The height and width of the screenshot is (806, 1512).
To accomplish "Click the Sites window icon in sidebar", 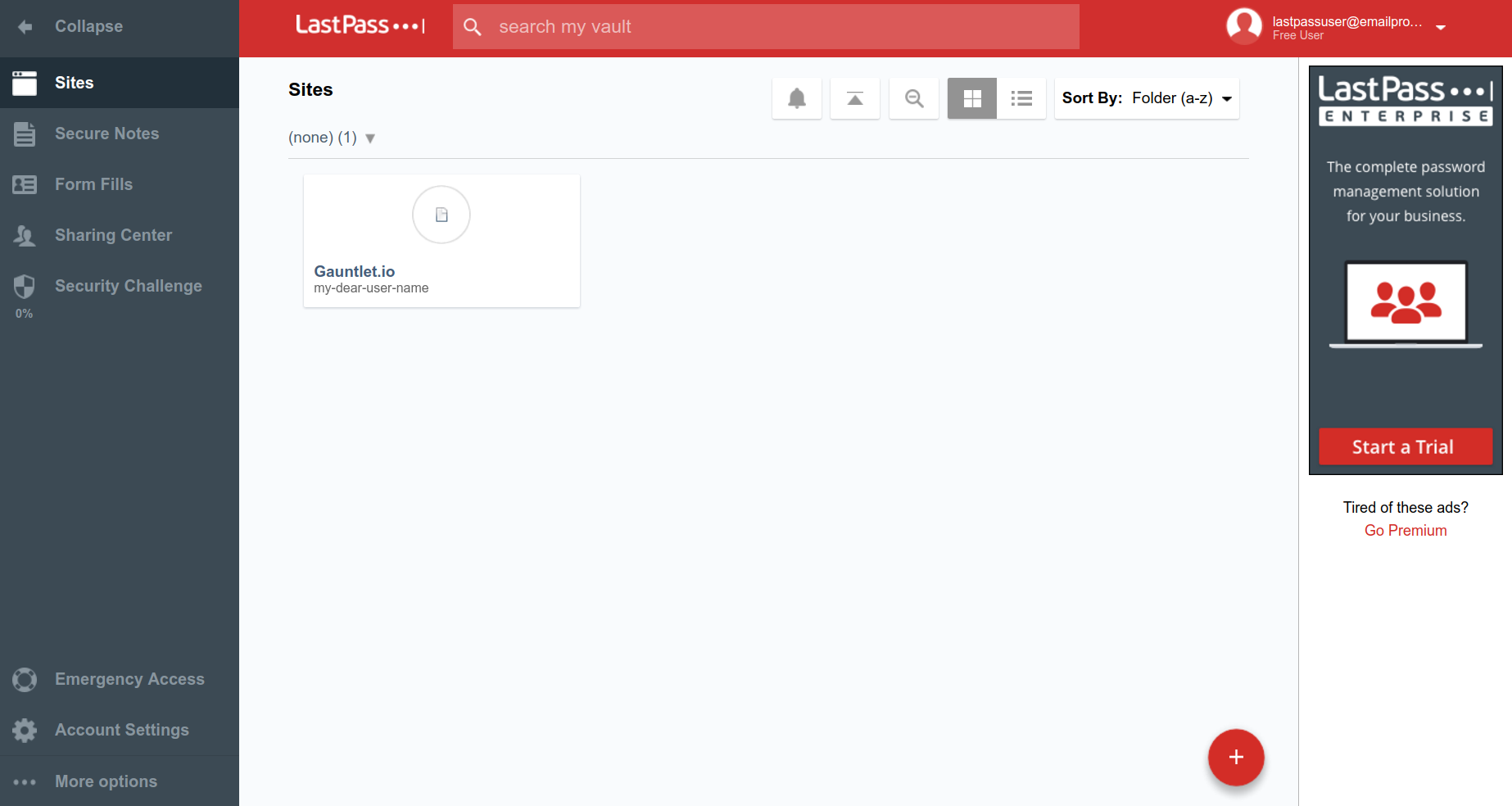I will [25, 83].
